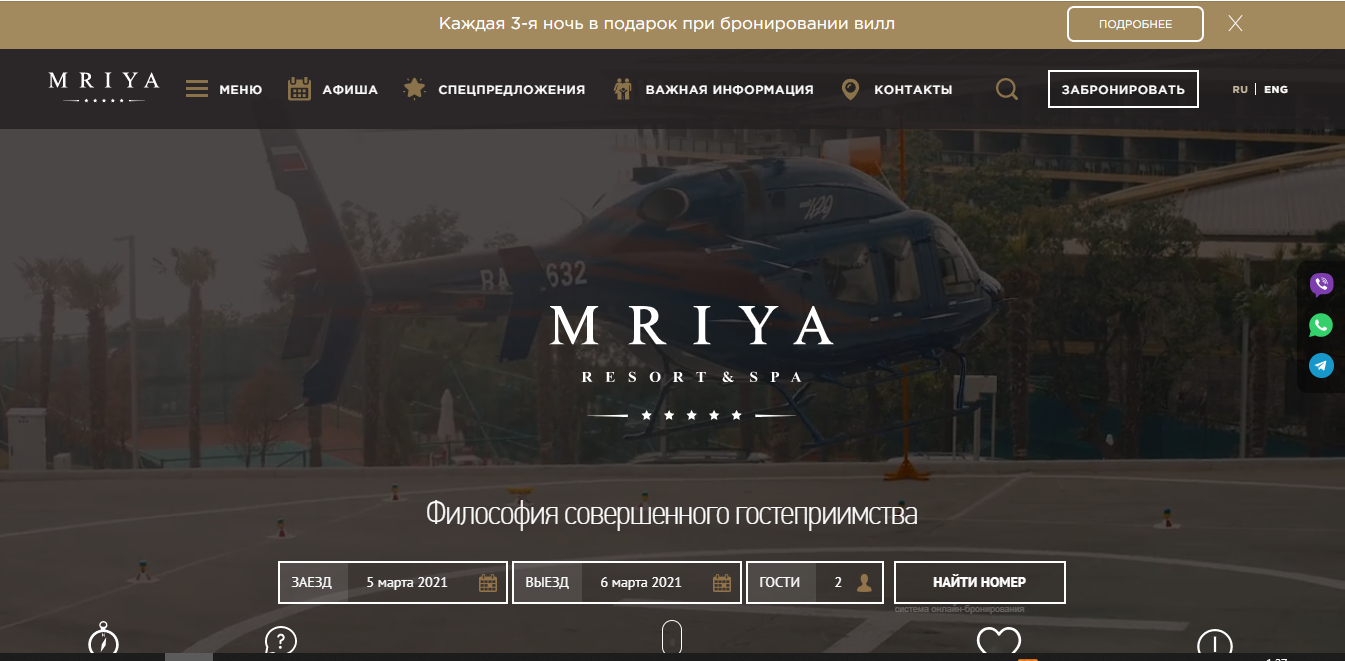Change guests count value 2
The width and height of the screenshot is (1345, 661).
[x=838, y=582]
